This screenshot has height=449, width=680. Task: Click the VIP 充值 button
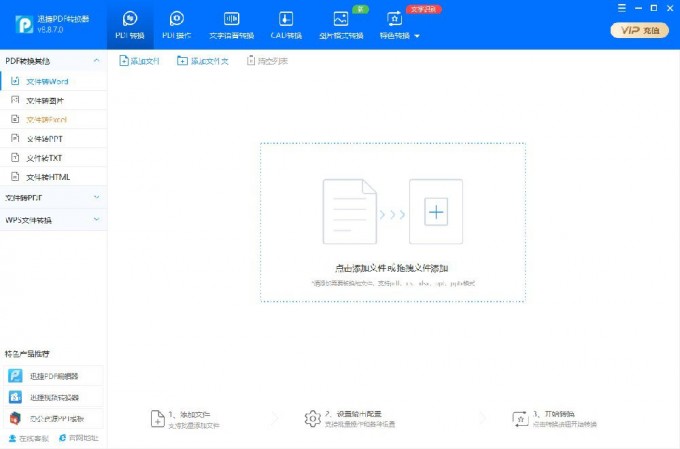tap(640, 30)
